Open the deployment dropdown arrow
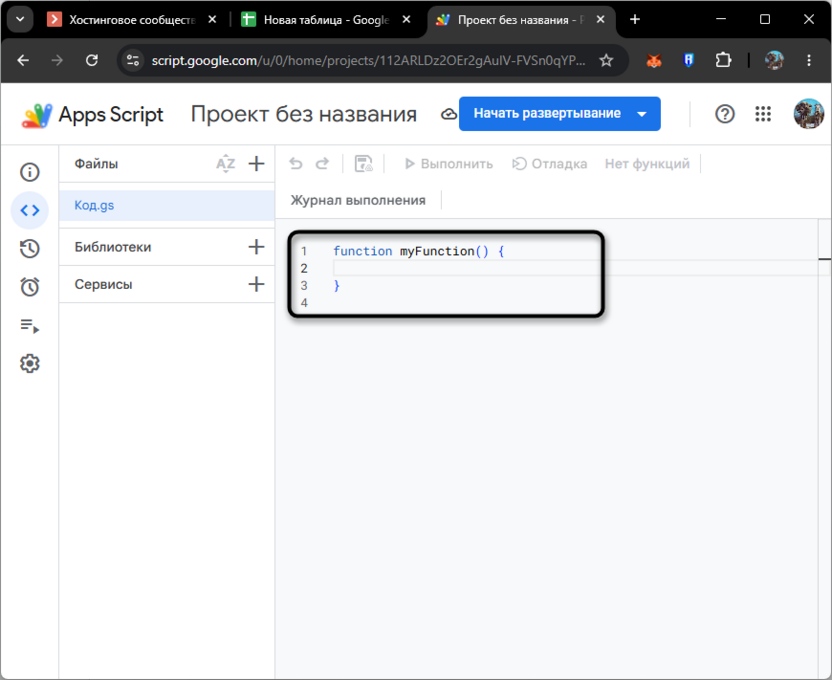This screenshot has width=832, height=680. (642, 114)
